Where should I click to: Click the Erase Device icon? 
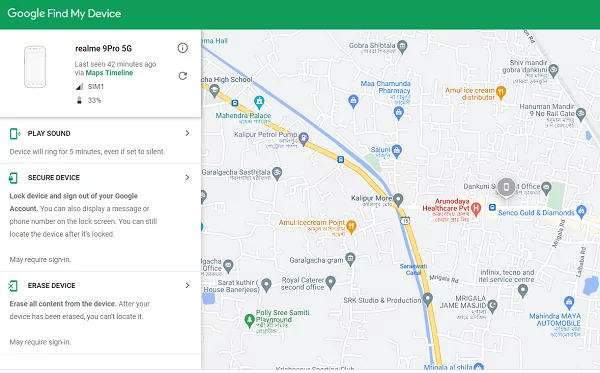click(x=13, y=286)
